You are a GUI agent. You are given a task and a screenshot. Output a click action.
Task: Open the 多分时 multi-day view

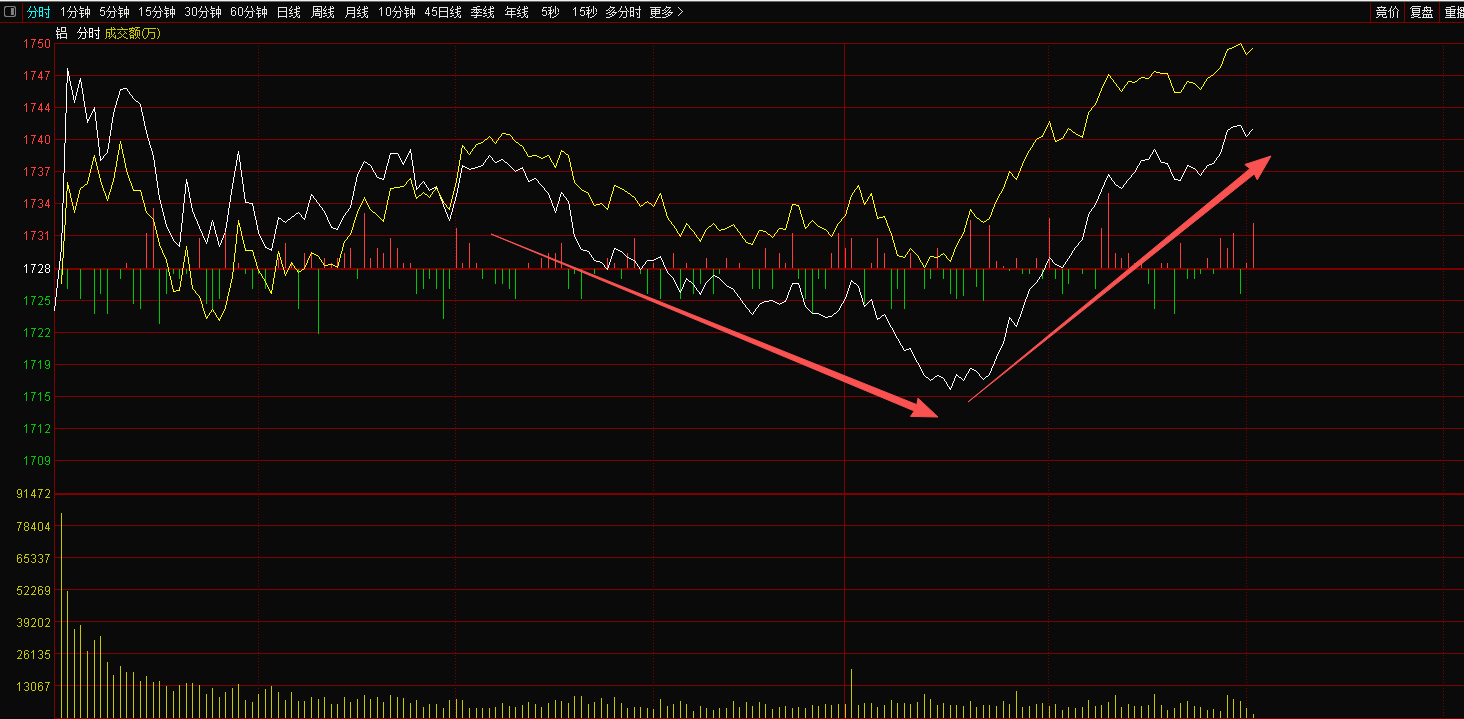624,12
